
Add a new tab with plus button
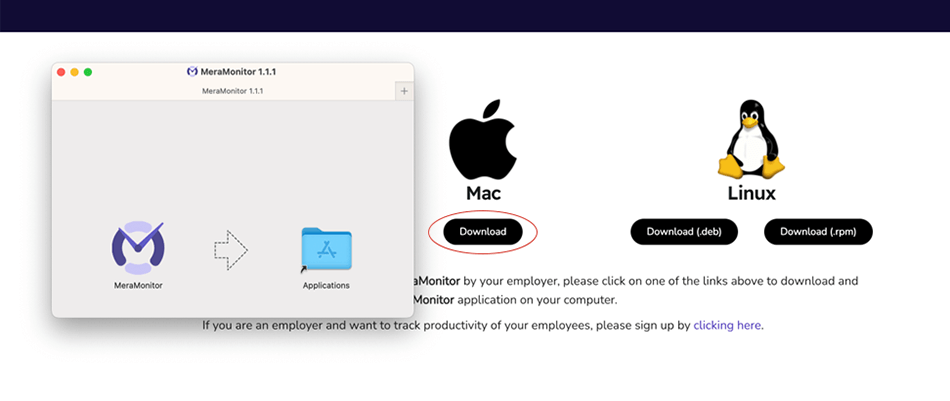404,91
